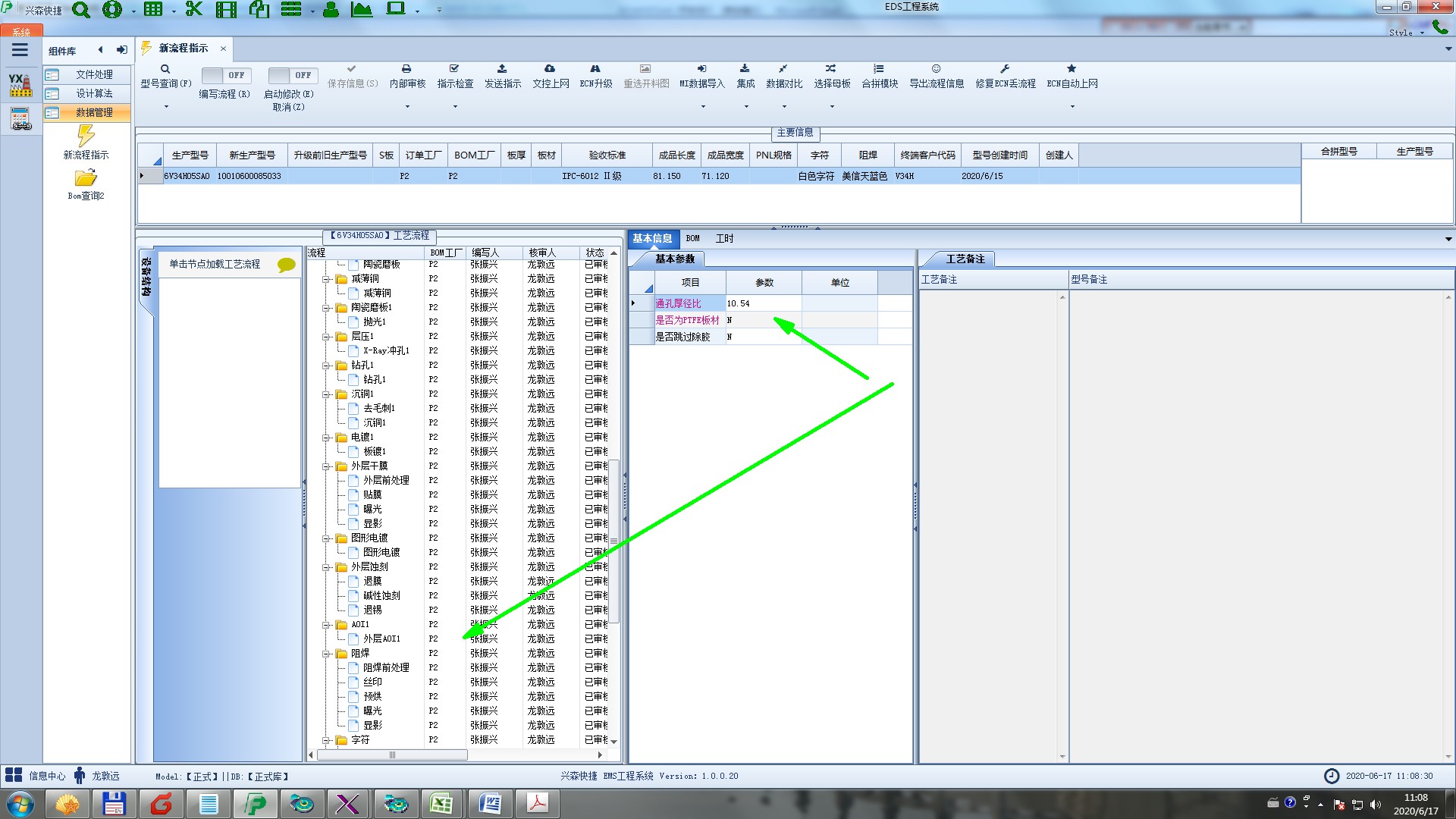Viewport: 1456px width, 819px height.
Task: Click the 发送指示 upload icon
Action: 502,69
